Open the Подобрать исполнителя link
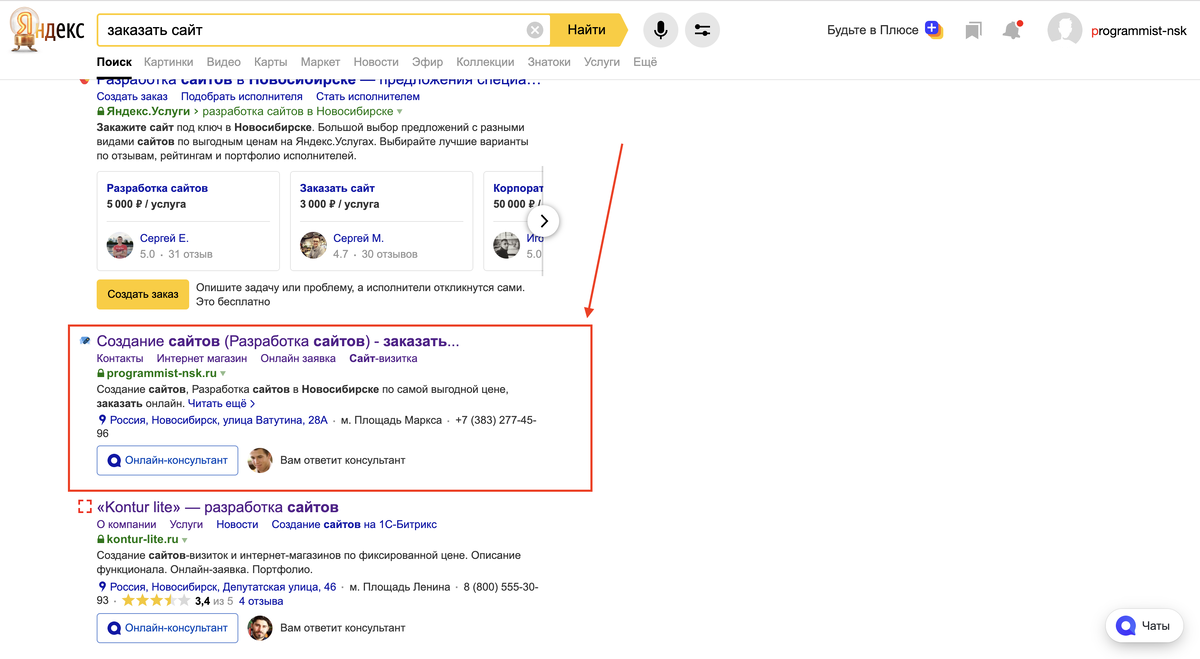1200x659 pixels. click(x=242, y=96)
